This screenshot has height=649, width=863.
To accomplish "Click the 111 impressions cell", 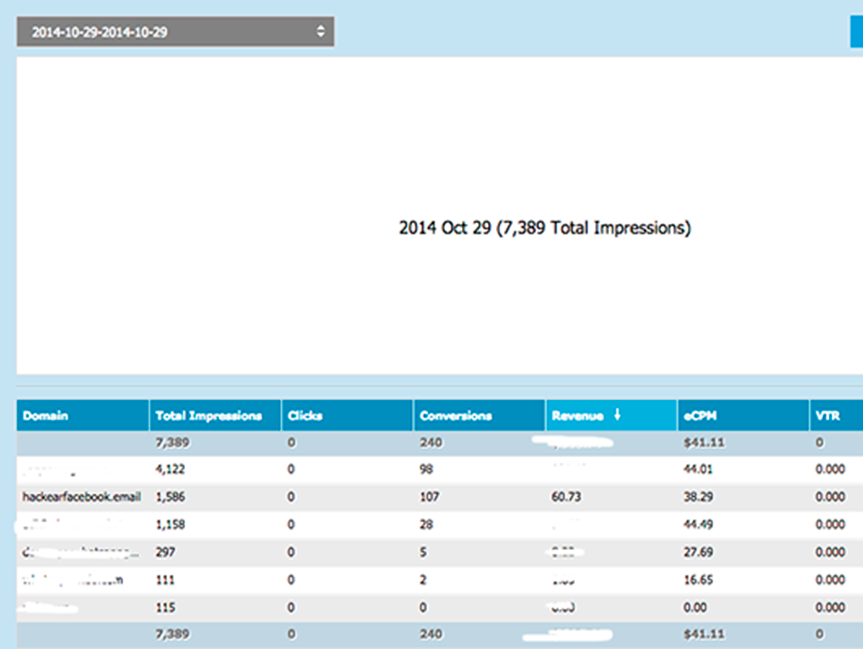I will [x=165, y=580].
